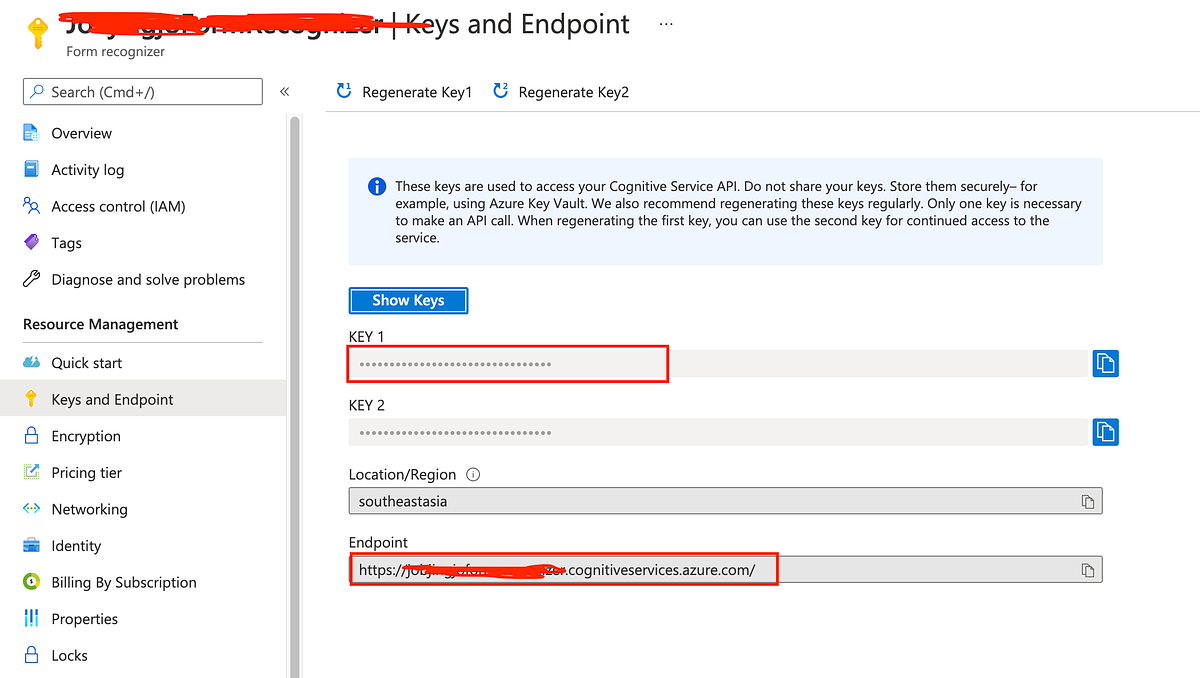This screenshot has height=678, width=1200.
Task: Click inside the Search (Cmd+/) field
Action: click(143, 91)
